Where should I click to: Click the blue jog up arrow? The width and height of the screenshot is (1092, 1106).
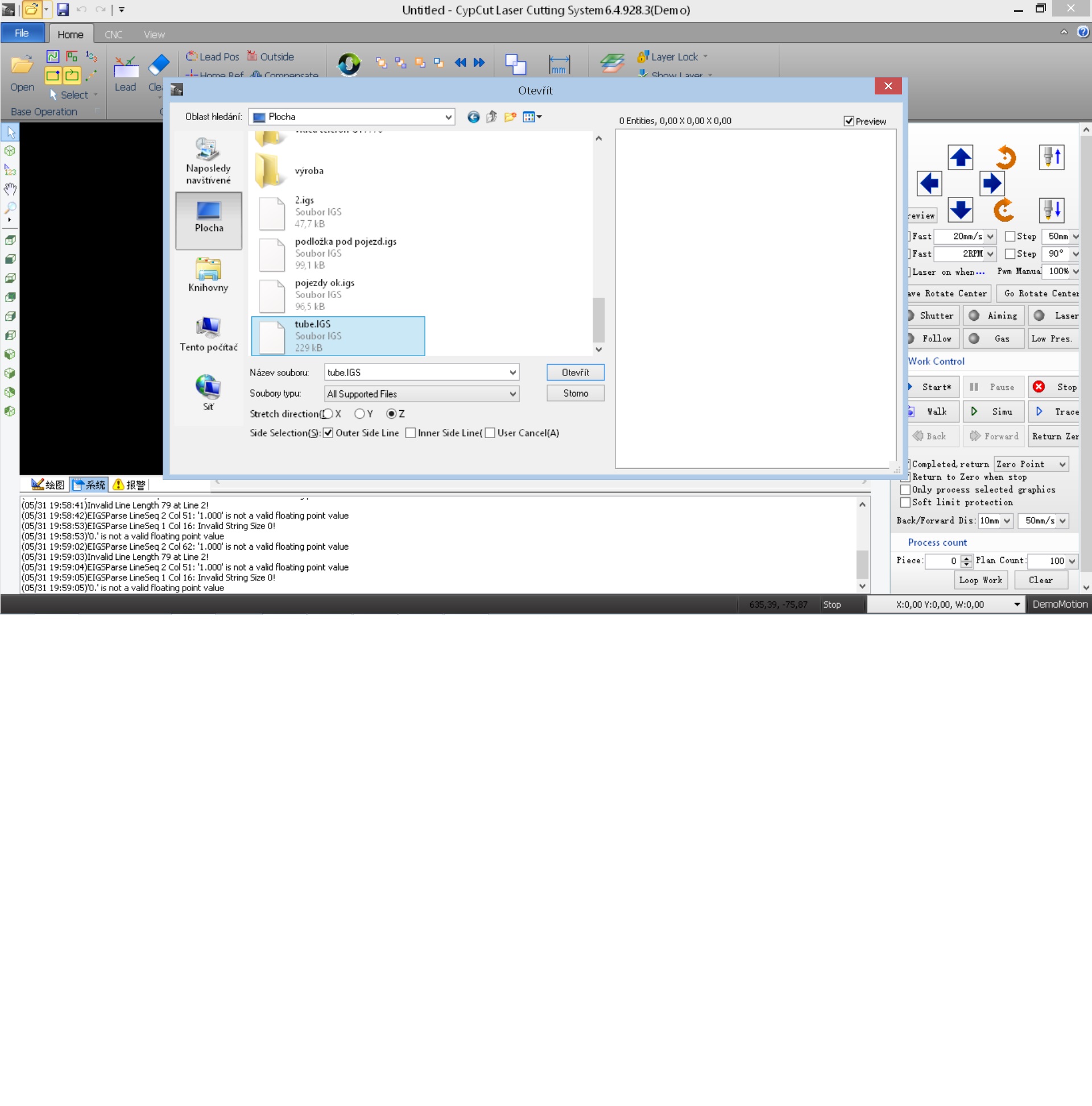click(960, 158)
